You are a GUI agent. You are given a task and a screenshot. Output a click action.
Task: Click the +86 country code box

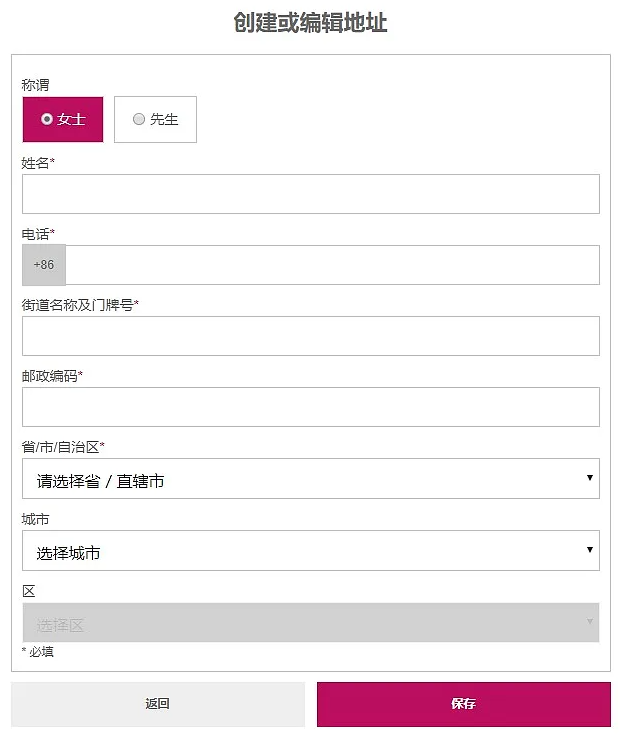tap(44, 265)
